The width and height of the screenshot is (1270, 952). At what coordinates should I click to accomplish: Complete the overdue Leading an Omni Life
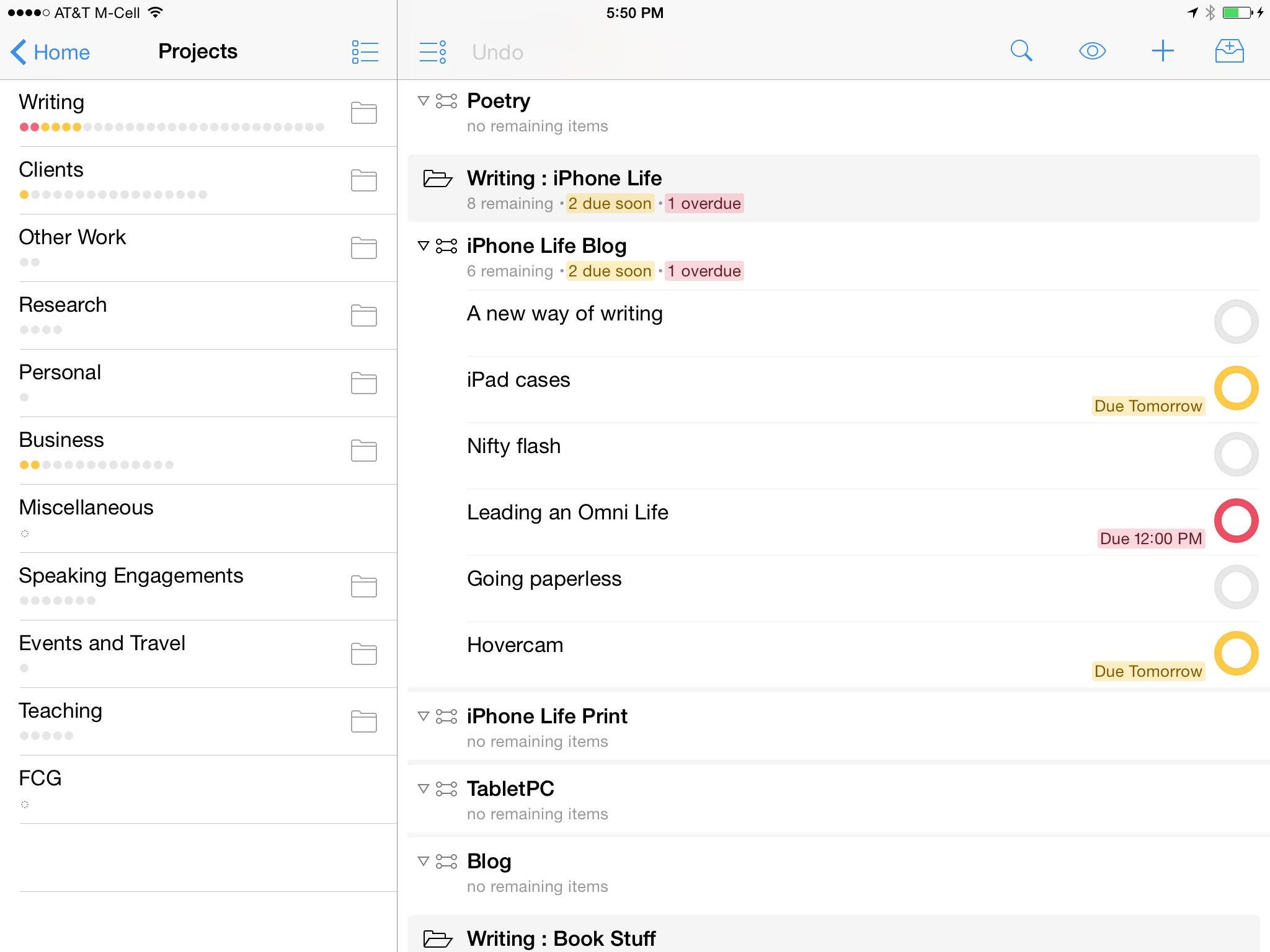click(x=1236, y=521)
